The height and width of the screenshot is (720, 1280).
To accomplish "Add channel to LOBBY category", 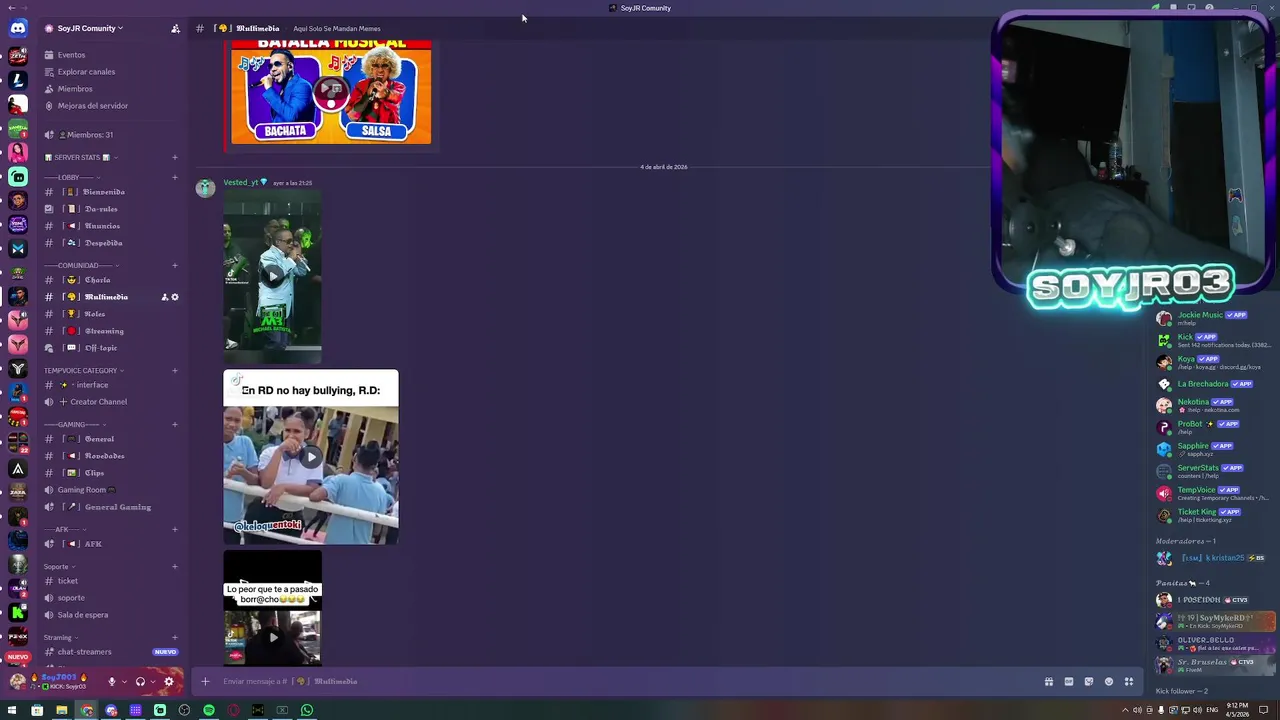I will 174,177.
